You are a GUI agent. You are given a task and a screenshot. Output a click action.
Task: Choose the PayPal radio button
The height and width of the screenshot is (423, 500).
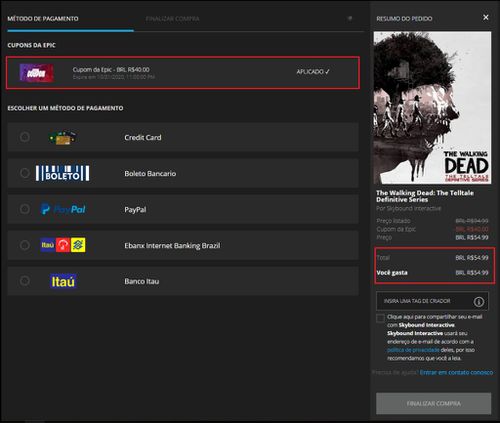tap(25, 209)
